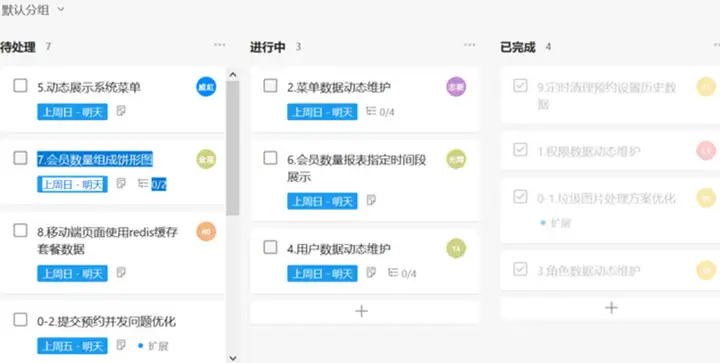Click the note icon on task 4.用户数据动态维护
The width and height of the screenshot is (720, 363).
pos(371,273)
